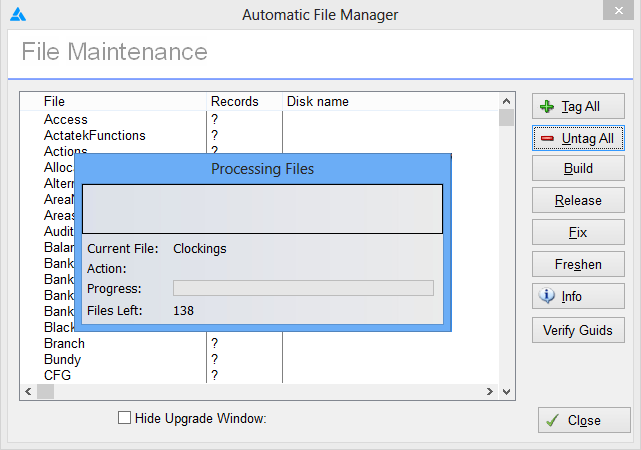The width and height of the screenshot is (641, 450).
Task: Click the vertical scrollbar thumb
Action: click(507, 118)
